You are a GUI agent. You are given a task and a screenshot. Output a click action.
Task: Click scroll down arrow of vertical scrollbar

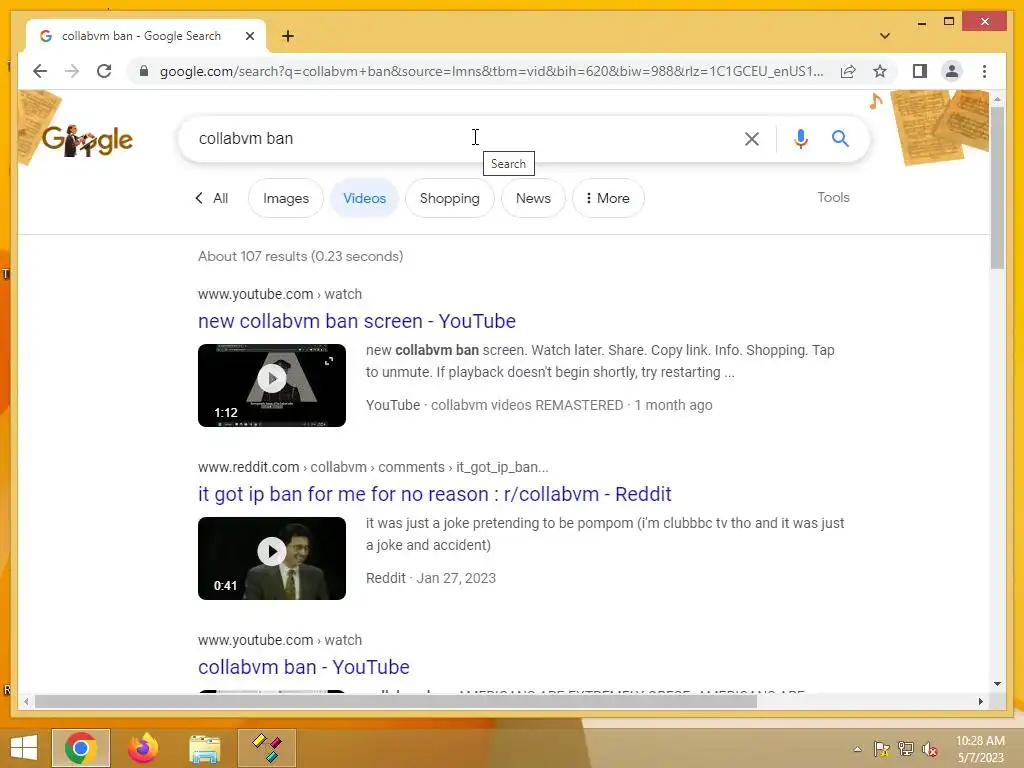pyautogui.click(x=997, y=684)
